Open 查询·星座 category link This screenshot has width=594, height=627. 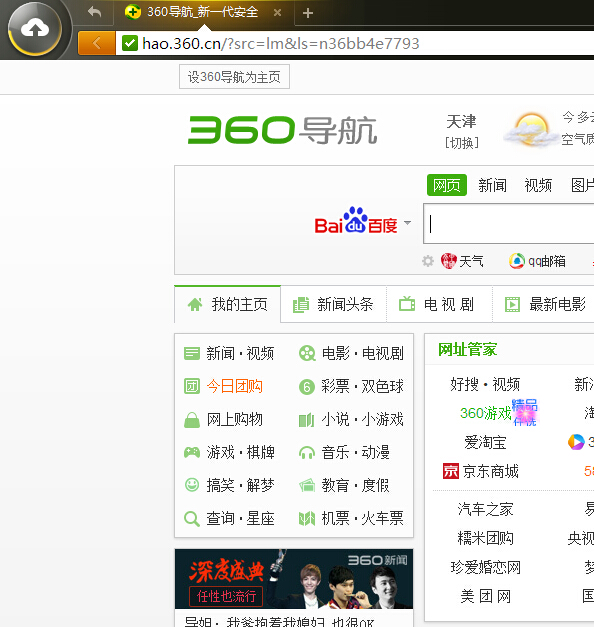click(x=240, y=519)
